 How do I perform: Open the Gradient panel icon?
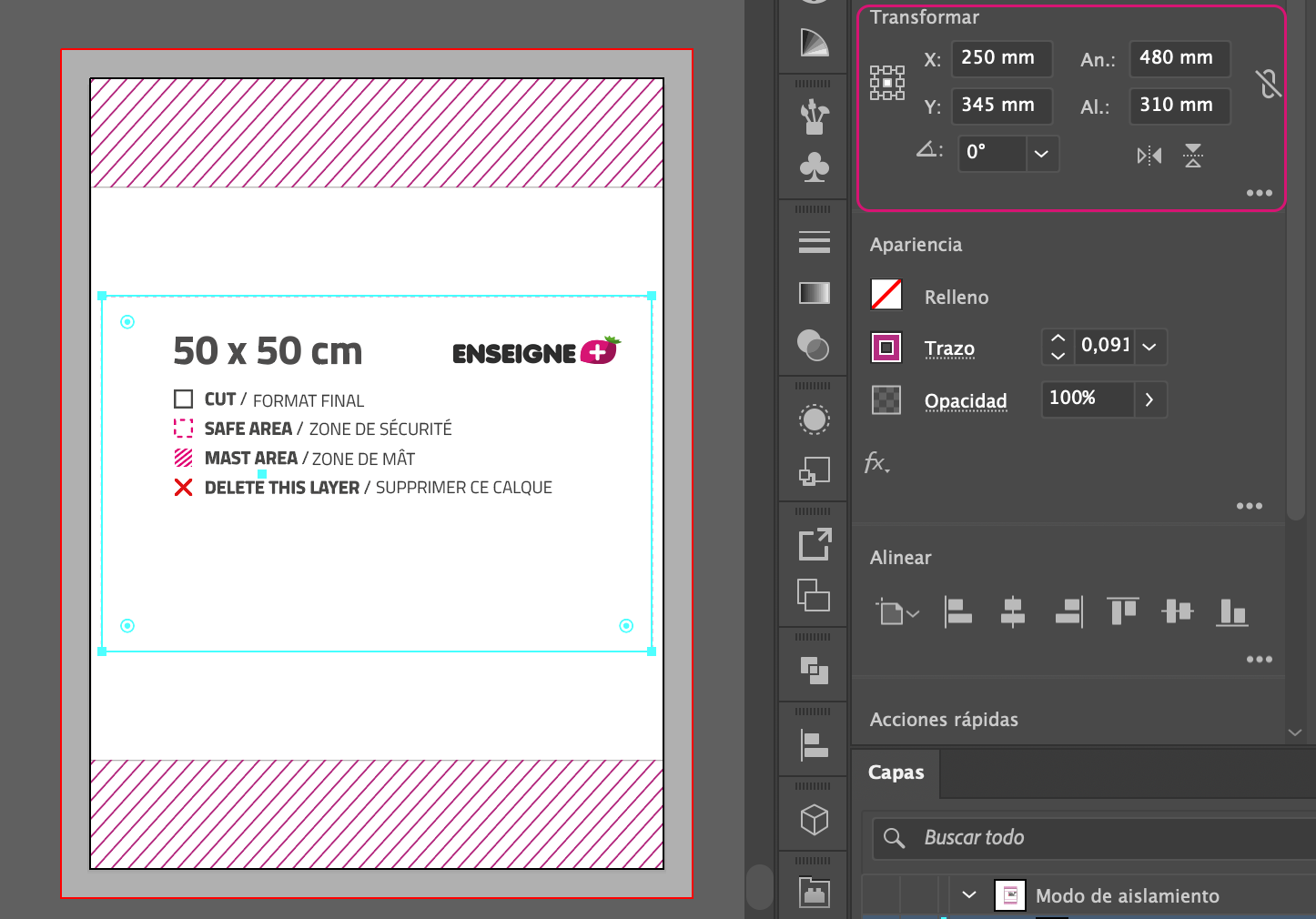pos(814,293)
